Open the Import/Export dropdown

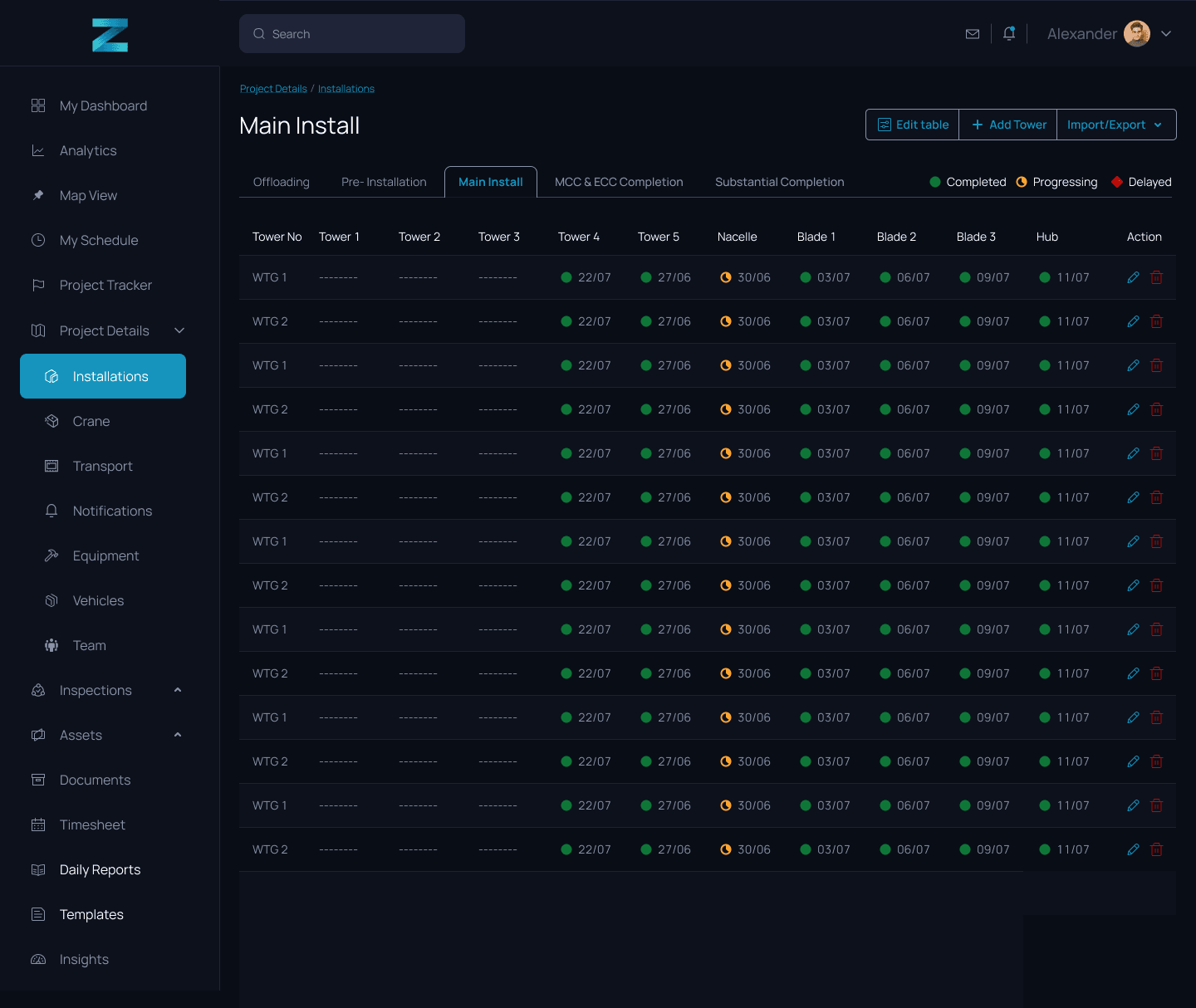click(x=1115, y=125)
